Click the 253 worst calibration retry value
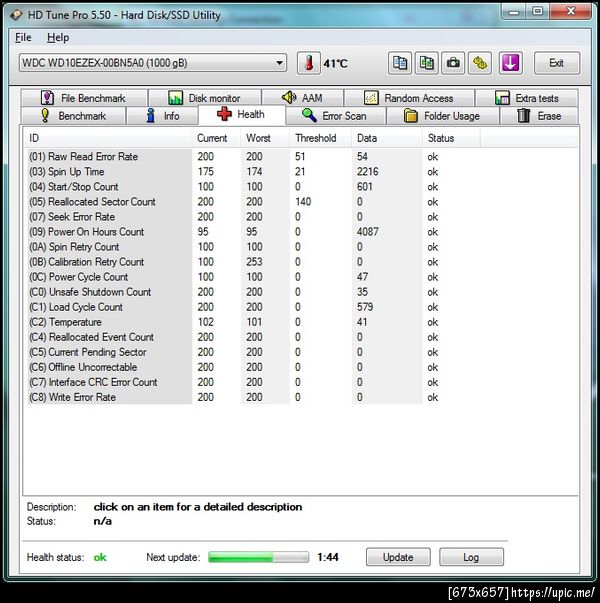 click(x=254, y=262)
